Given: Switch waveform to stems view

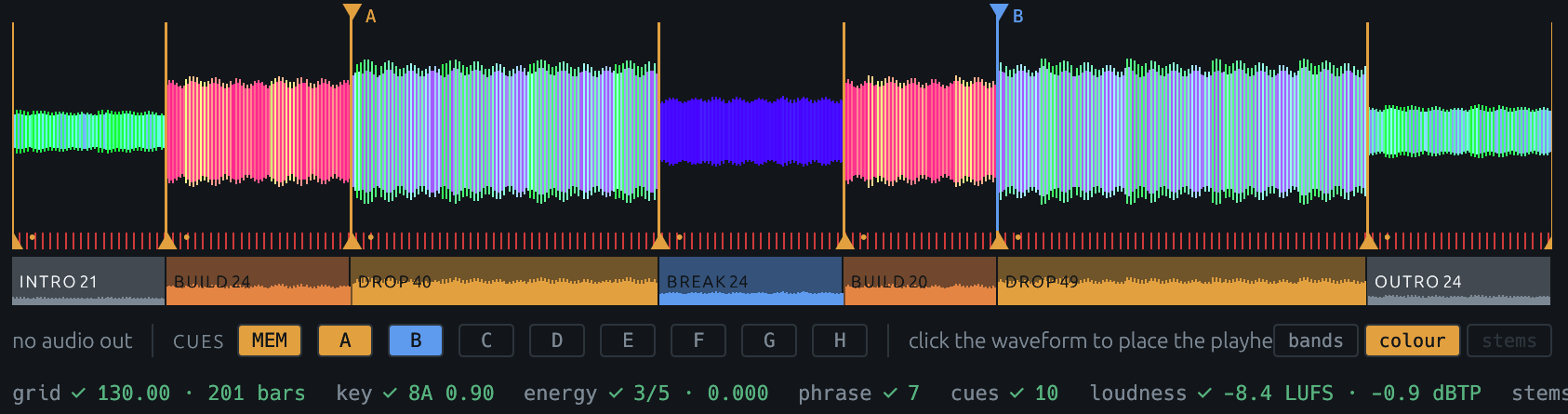Looking at the screenshot, I should click(1509, 341).
